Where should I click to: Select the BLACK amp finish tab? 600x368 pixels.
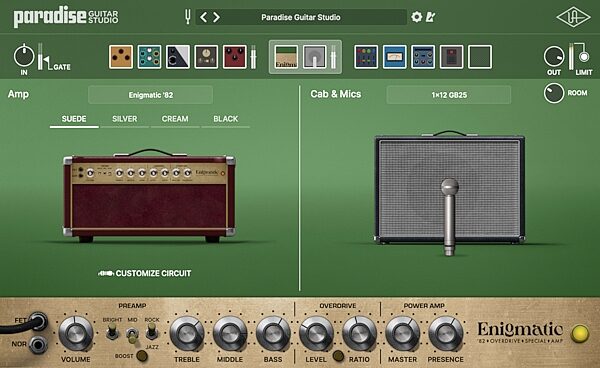click(x=226, y=119)
